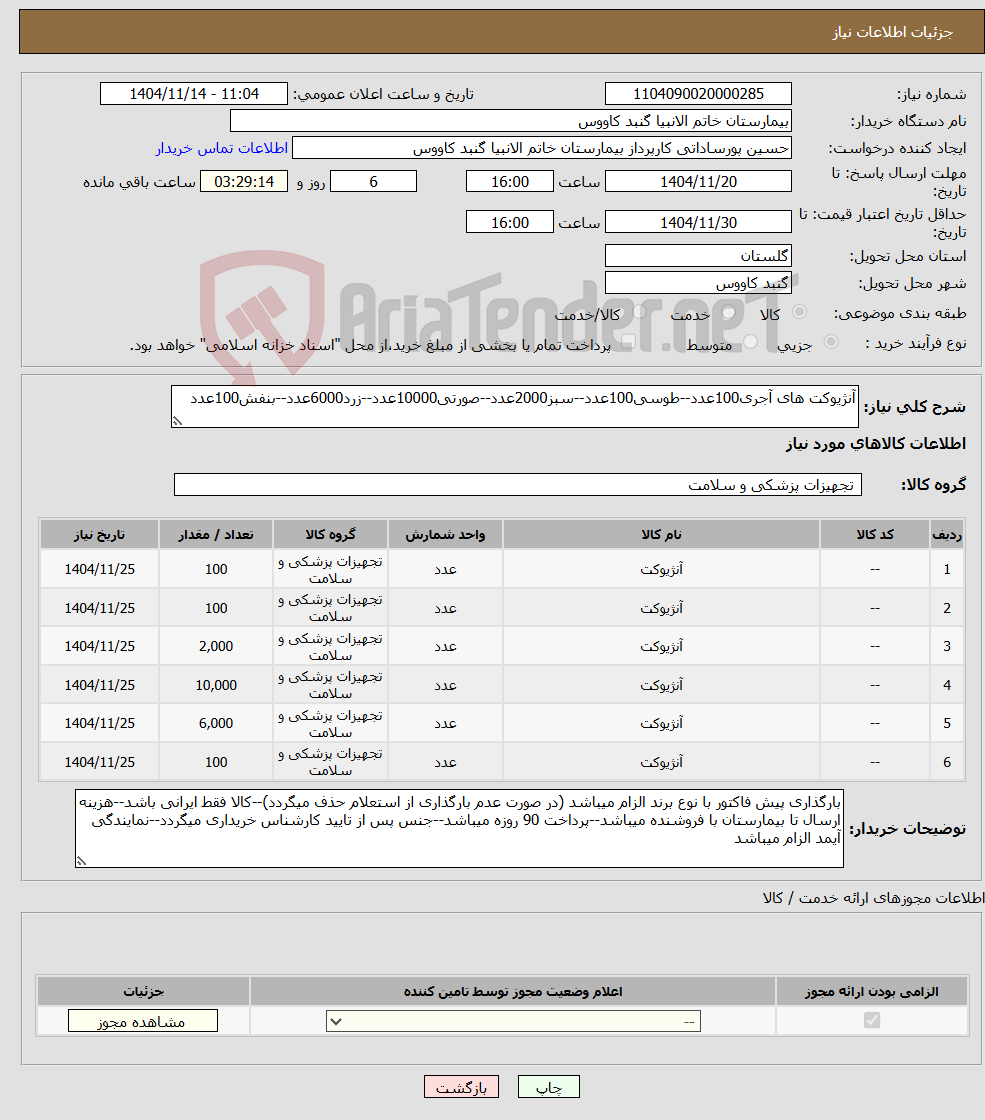Open the اطلاعات تماس خریدار link
Screen dimensions: 985x1120
point(222,148)
